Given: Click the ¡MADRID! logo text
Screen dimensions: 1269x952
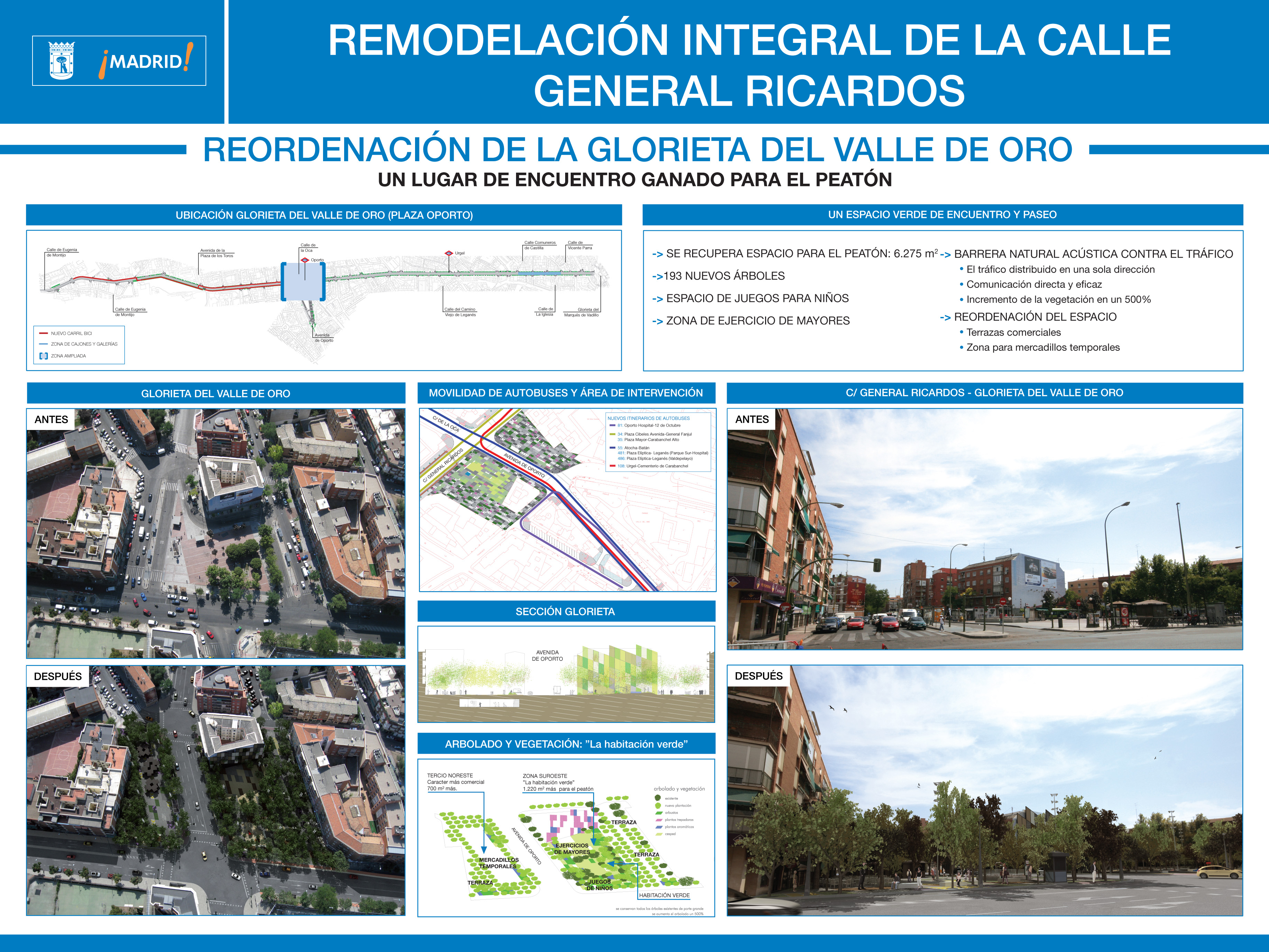Looking at the screenshot, I should click(146, 61).
